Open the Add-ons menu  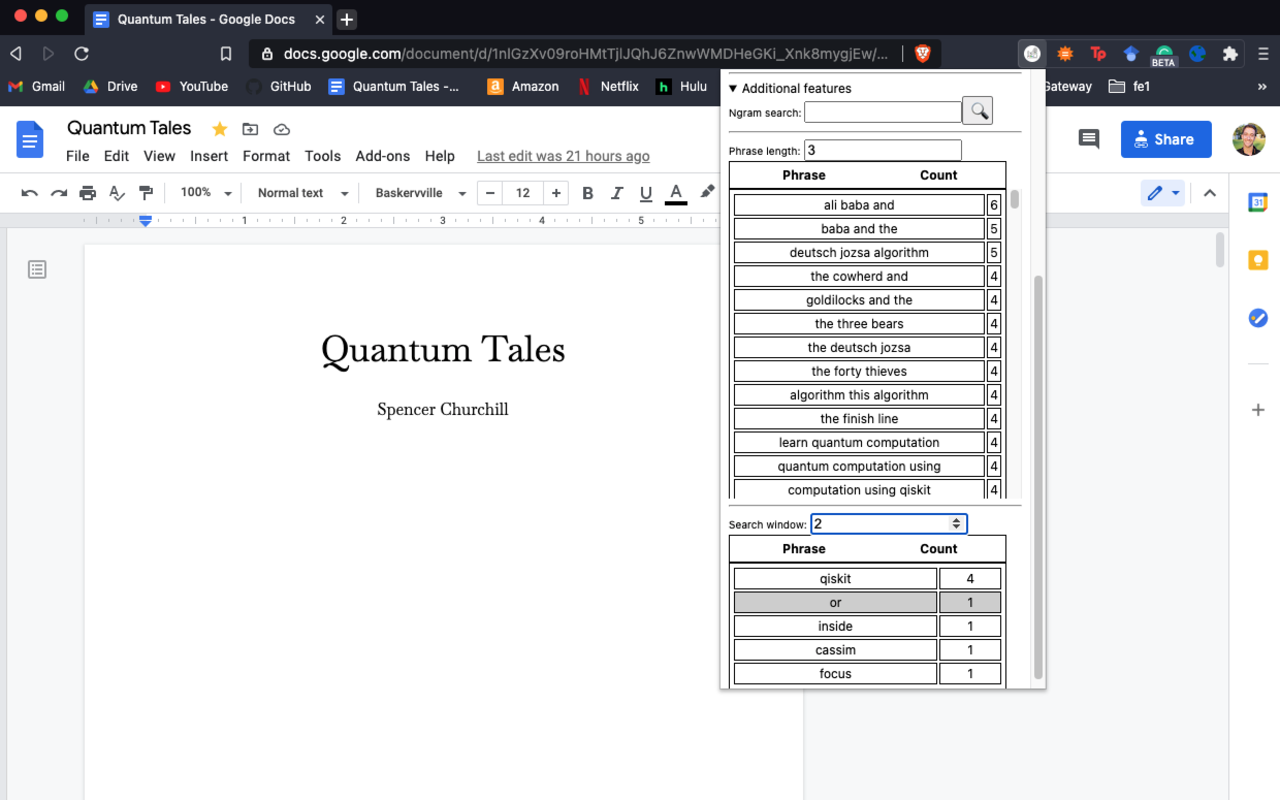(382, 156)
